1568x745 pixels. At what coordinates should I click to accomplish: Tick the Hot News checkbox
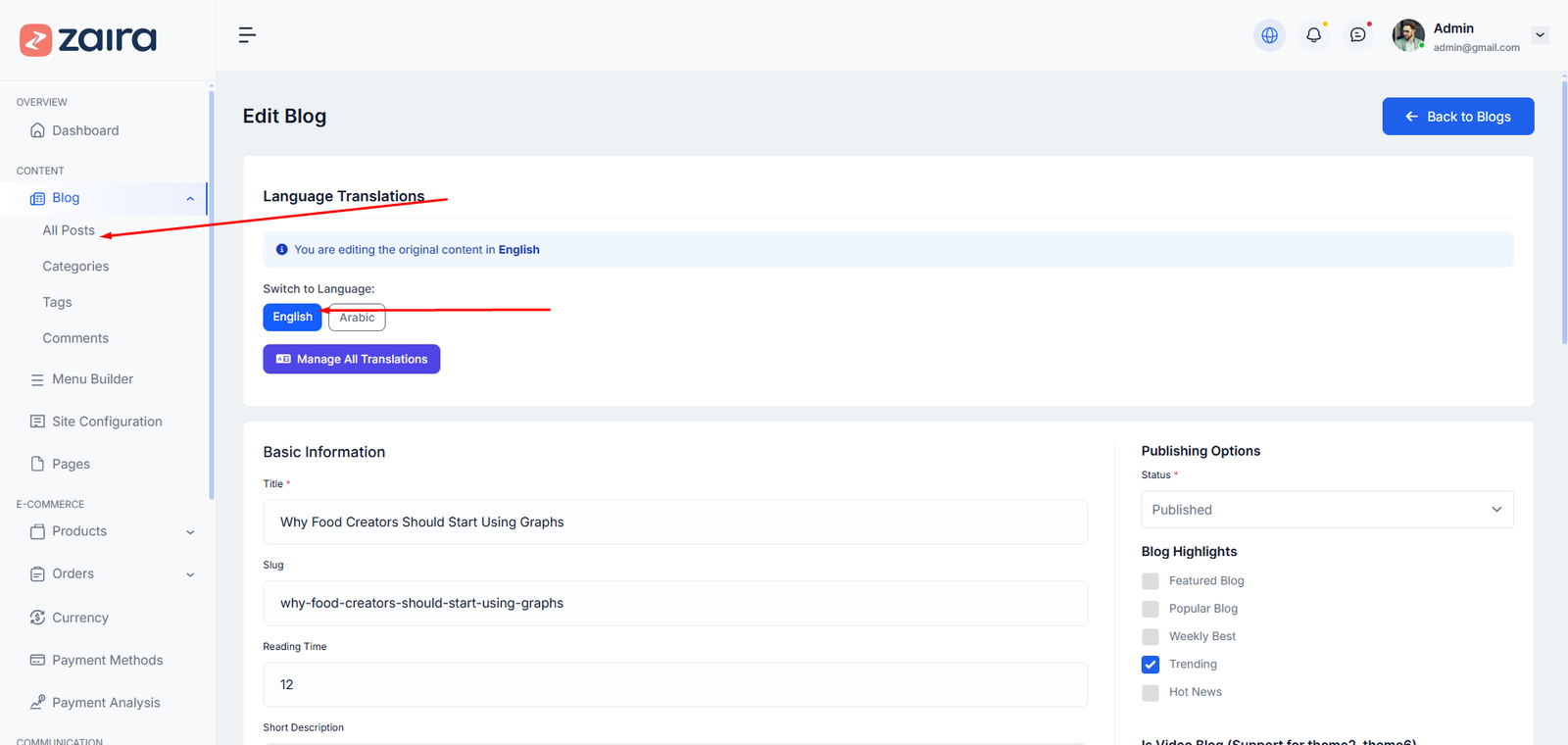1151,693
